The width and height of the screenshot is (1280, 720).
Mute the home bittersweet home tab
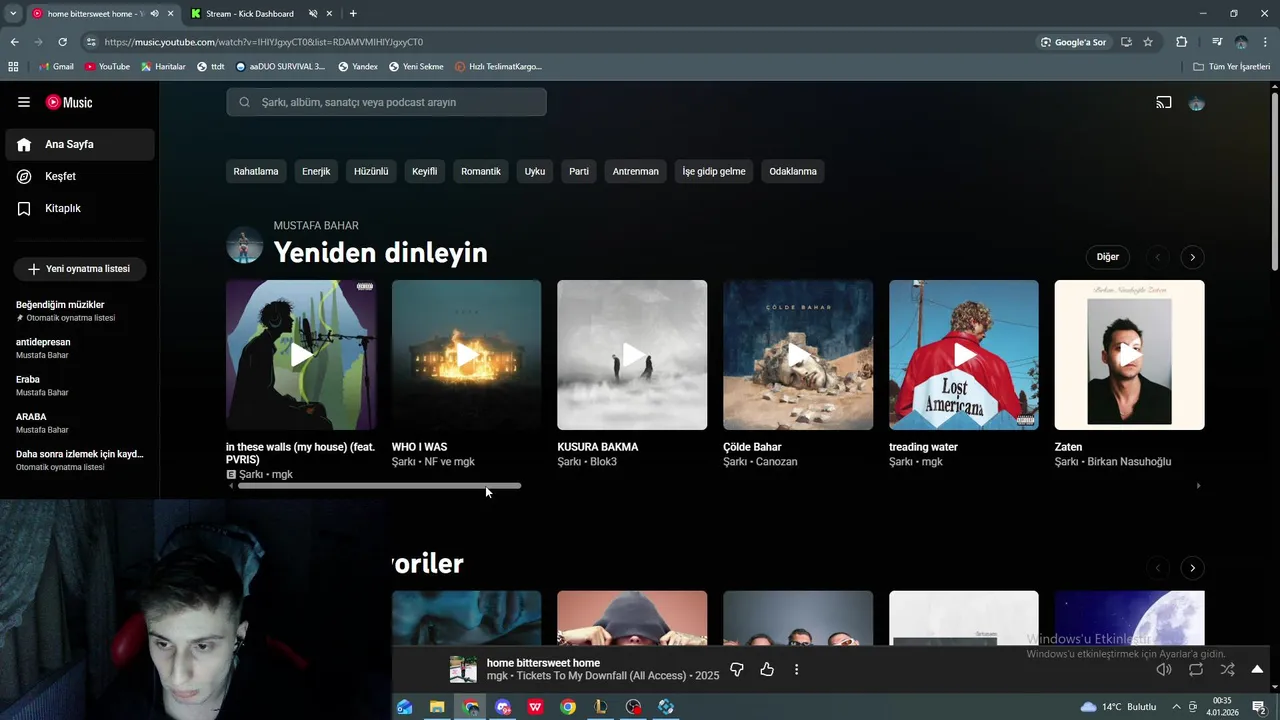(154, 14)
